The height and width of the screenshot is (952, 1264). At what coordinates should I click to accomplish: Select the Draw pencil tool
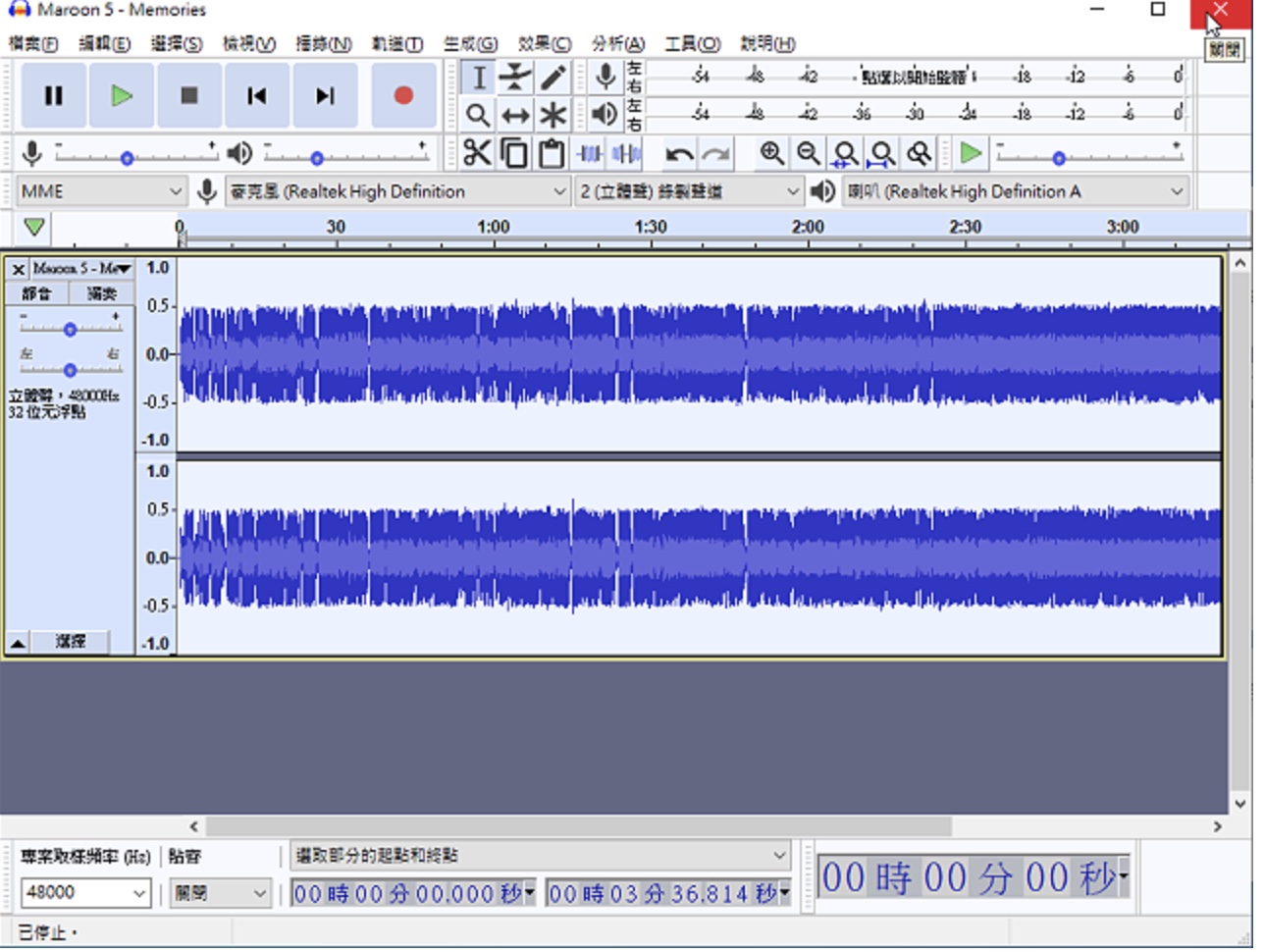click(x=553, y=78)
